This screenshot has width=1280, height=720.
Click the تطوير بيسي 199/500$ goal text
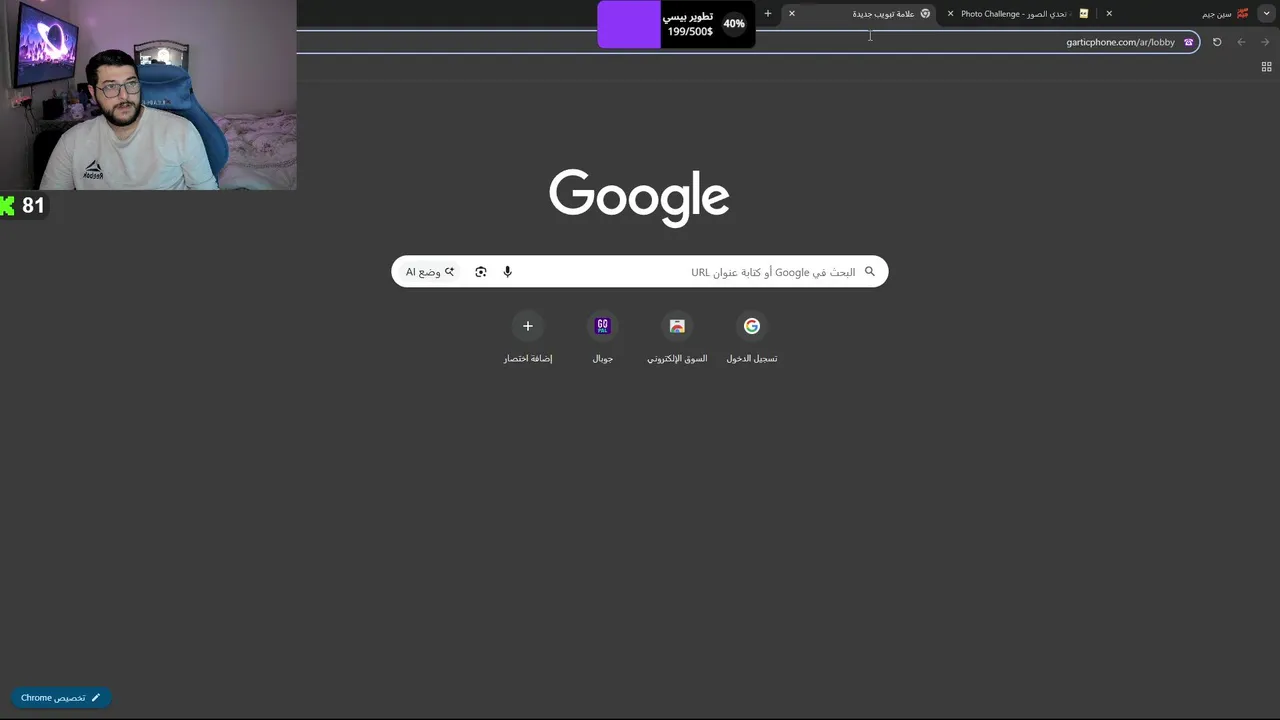[689, 24]
